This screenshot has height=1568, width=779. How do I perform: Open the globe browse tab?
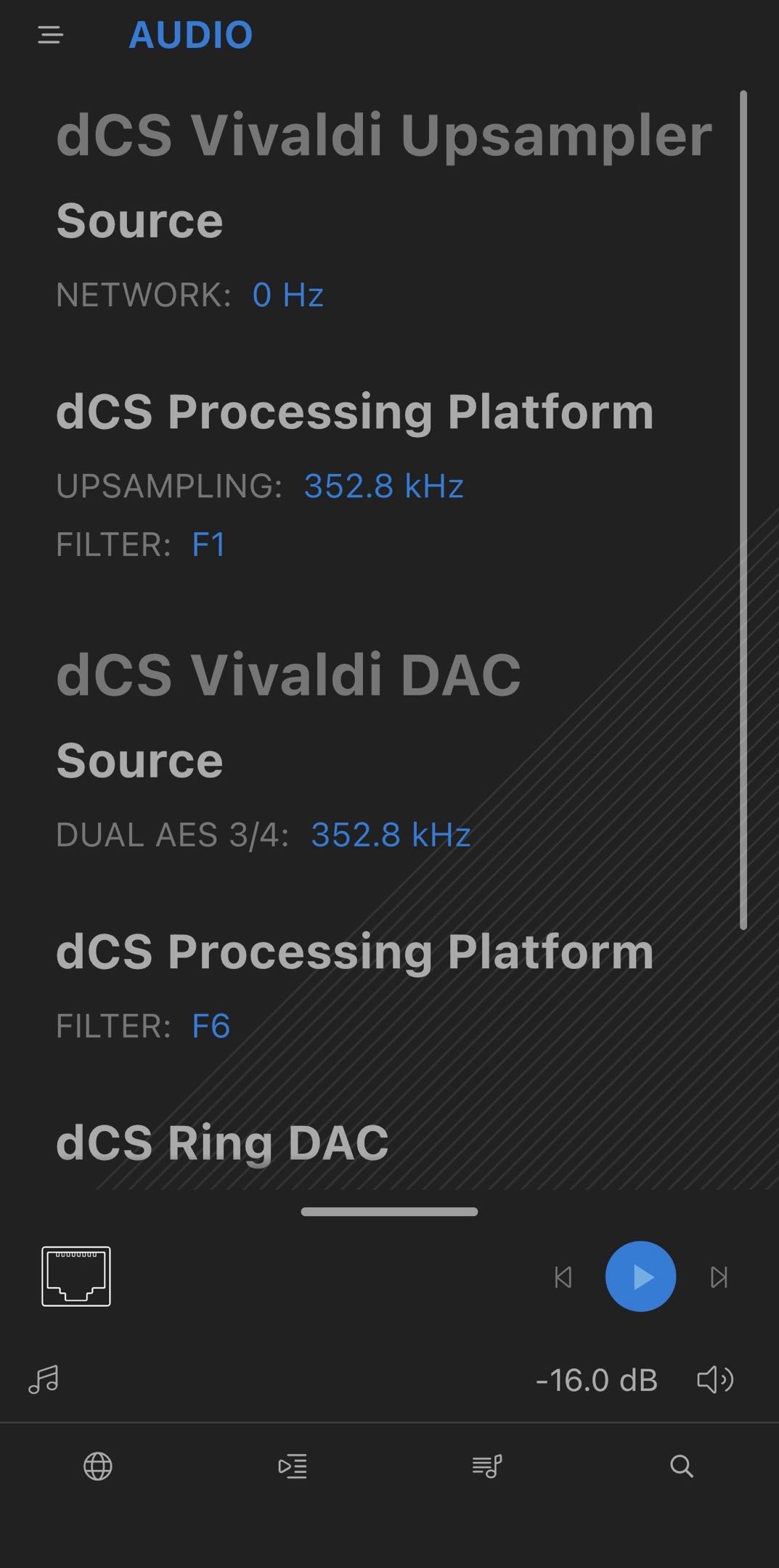[98, 1466]
